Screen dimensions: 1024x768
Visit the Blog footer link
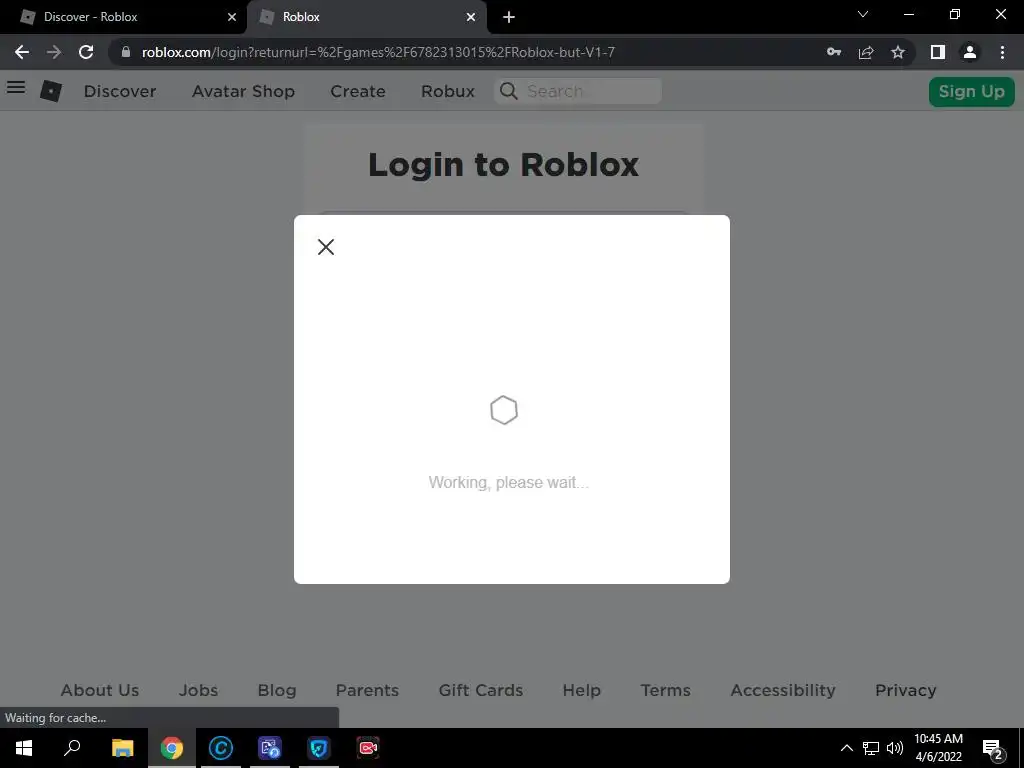pyautogui.click(x=277, y=690)
